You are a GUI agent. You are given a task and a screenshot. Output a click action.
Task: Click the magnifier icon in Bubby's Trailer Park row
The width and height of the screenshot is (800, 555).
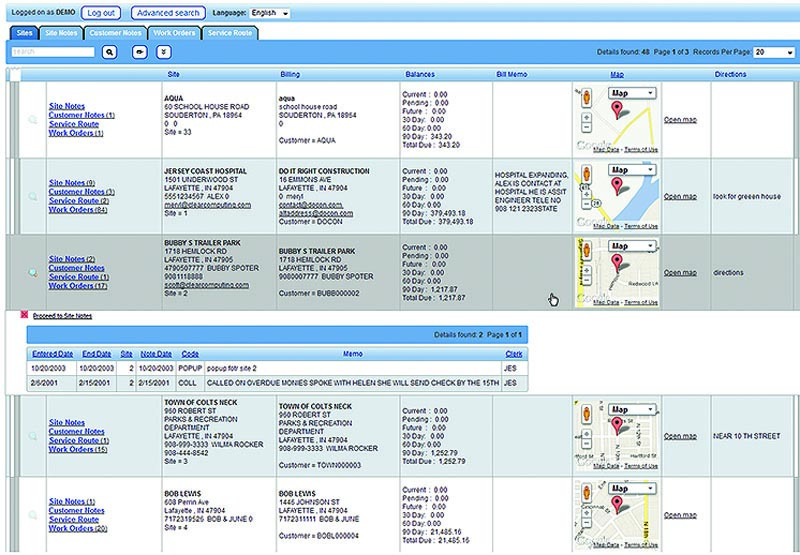click(x=32, y=272)
